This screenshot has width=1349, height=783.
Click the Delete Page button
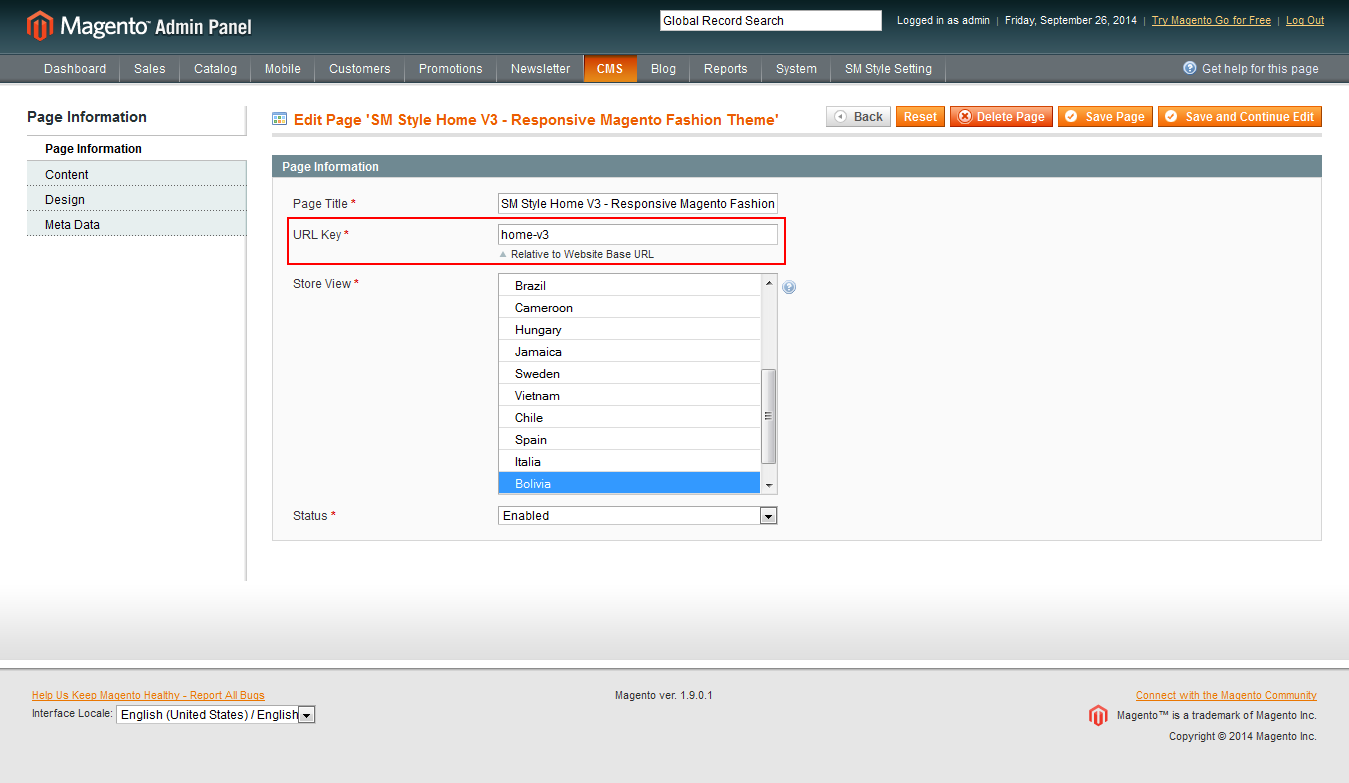click(1001, 117)
